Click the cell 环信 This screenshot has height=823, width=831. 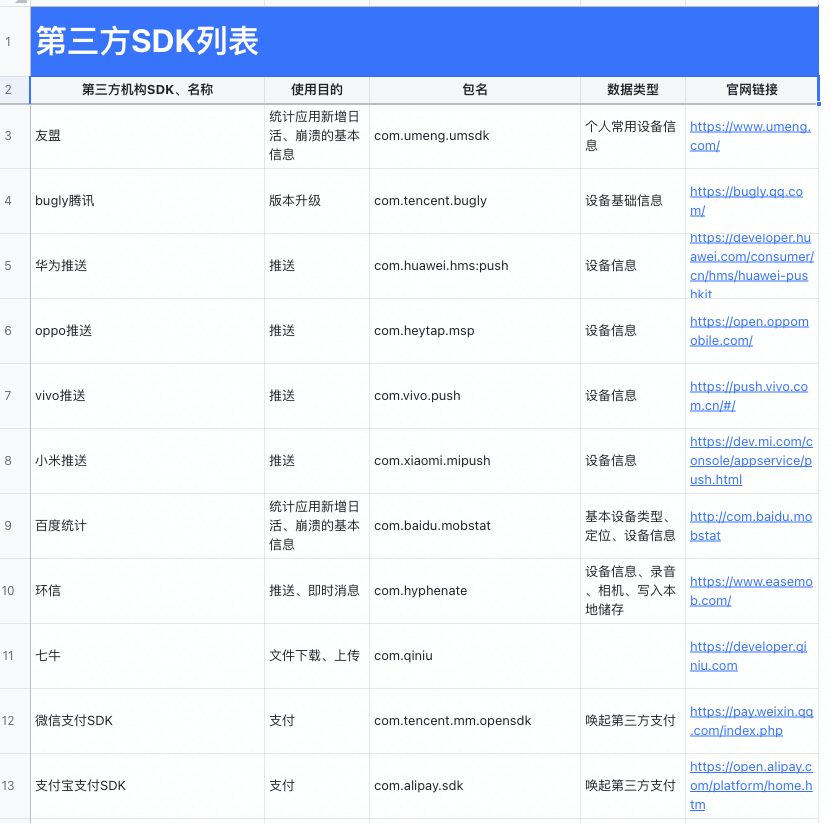coord(147,591)
